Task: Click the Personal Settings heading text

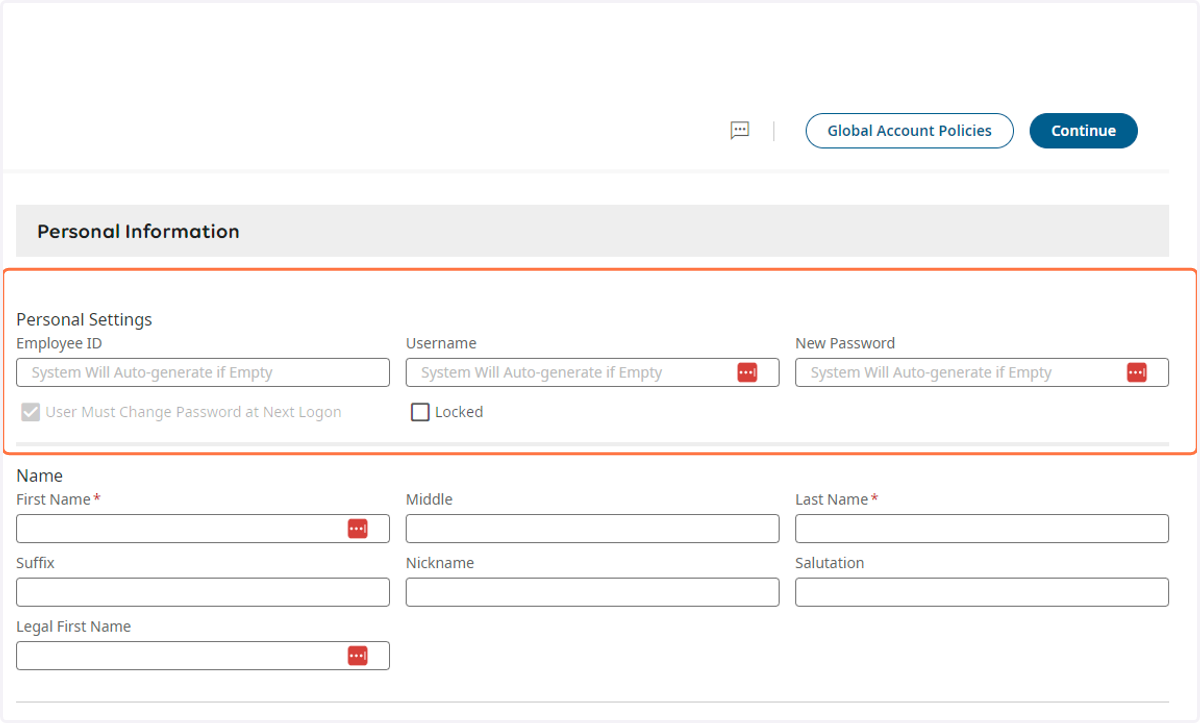Action: tap(84, 320)
